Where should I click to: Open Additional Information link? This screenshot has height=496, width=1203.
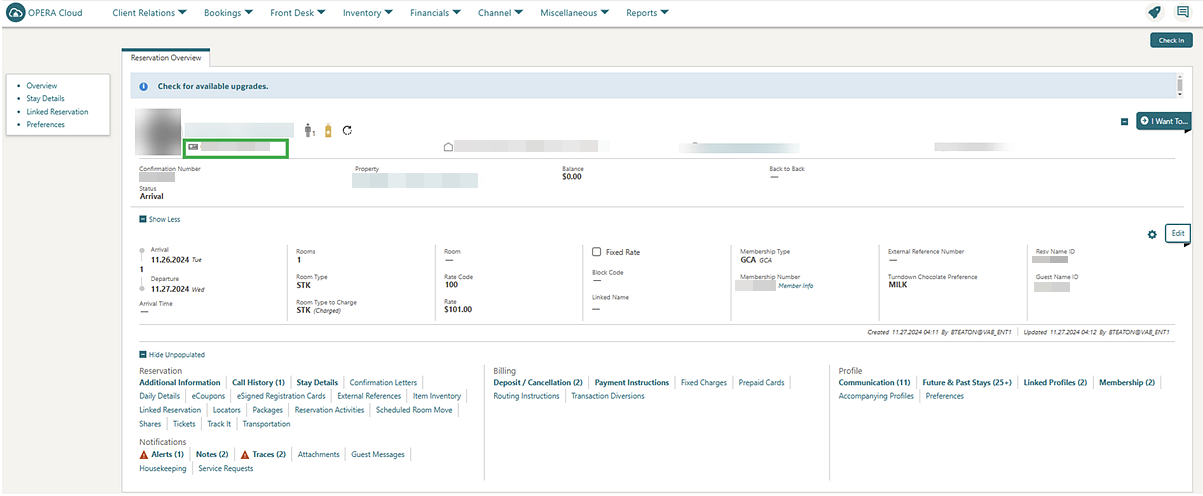(180, 383)
